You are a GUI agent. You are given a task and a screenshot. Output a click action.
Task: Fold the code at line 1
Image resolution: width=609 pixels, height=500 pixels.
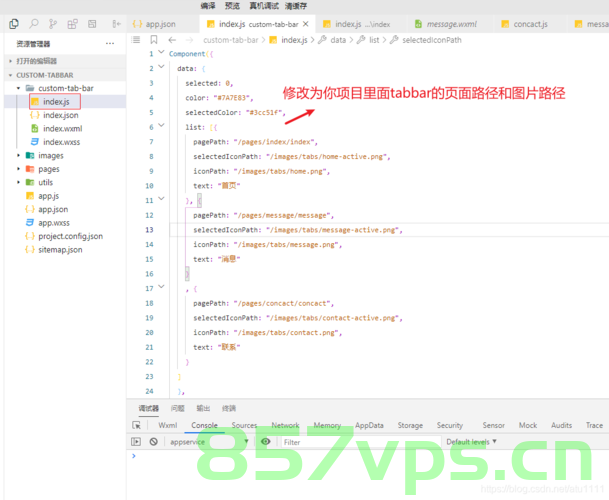pyautogui.click(x=161, y=52)
